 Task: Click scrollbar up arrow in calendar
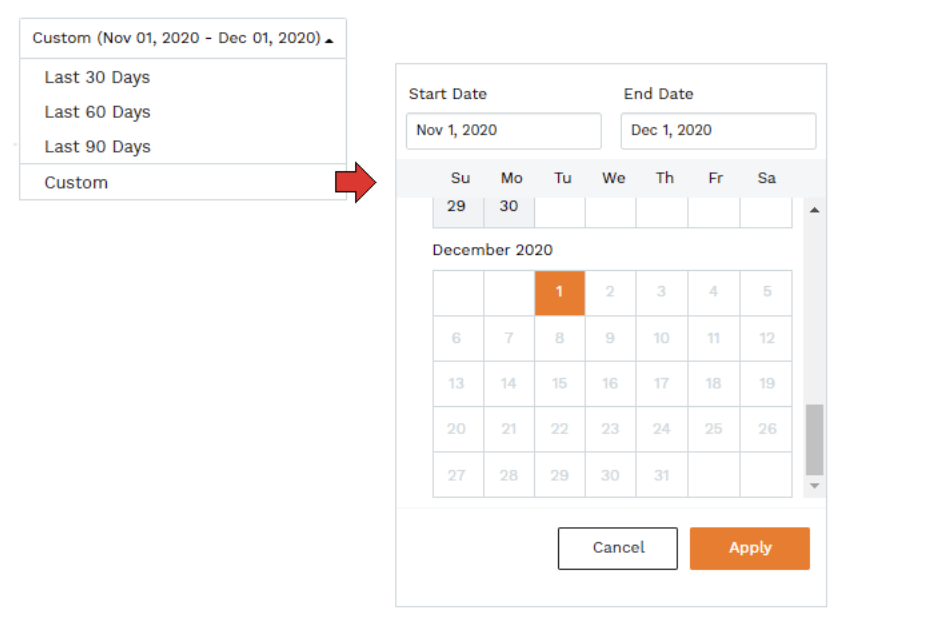tap(814, 210)
